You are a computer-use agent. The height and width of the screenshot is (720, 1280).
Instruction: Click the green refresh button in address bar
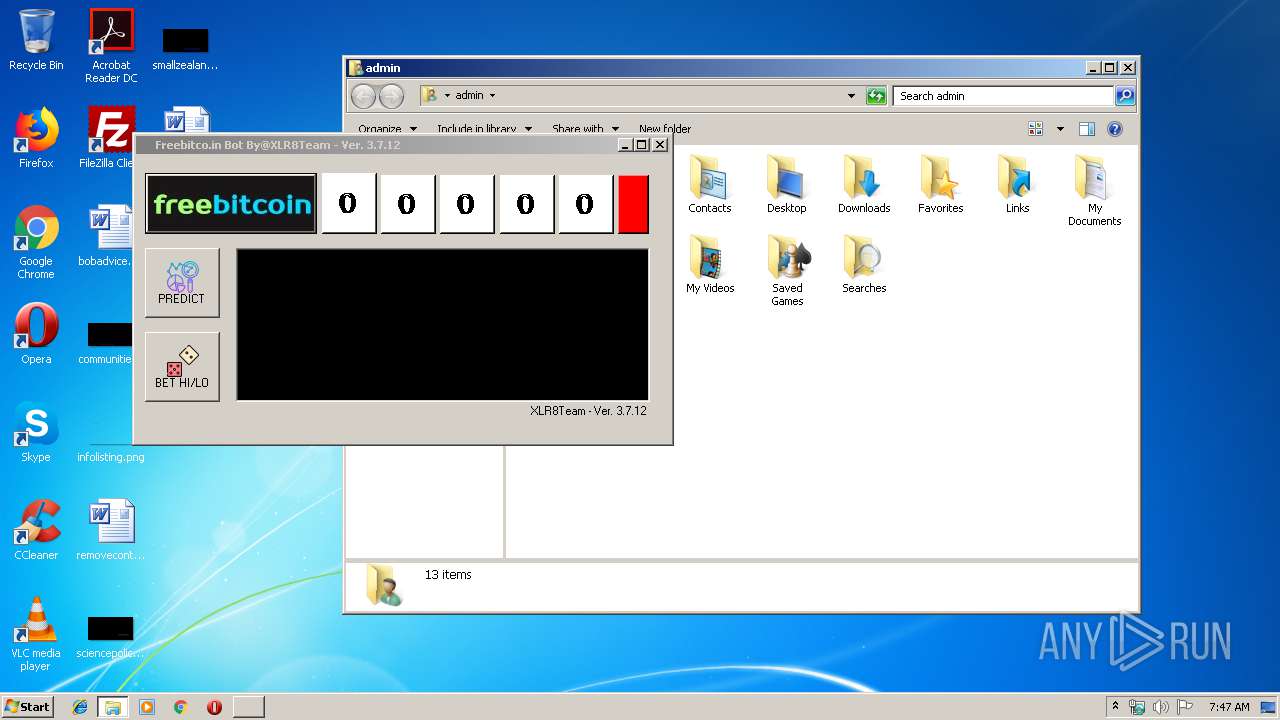tap(876, 96)
